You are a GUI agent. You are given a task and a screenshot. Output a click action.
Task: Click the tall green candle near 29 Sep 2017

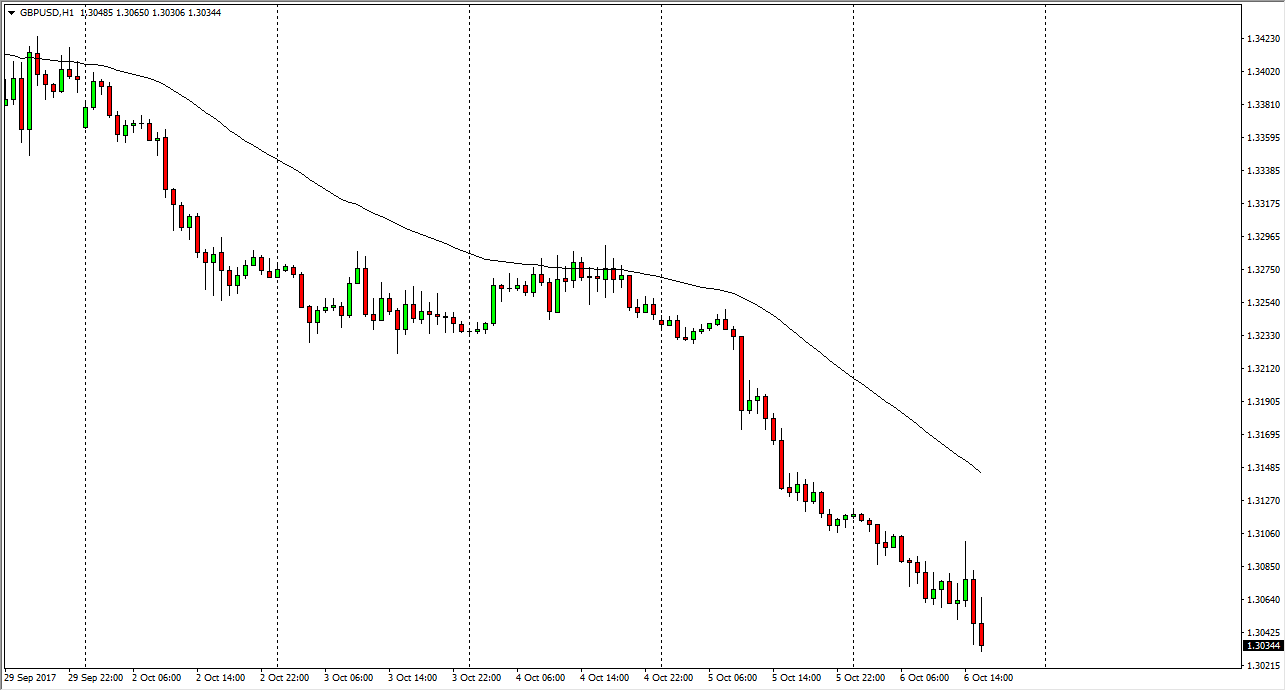29,92
